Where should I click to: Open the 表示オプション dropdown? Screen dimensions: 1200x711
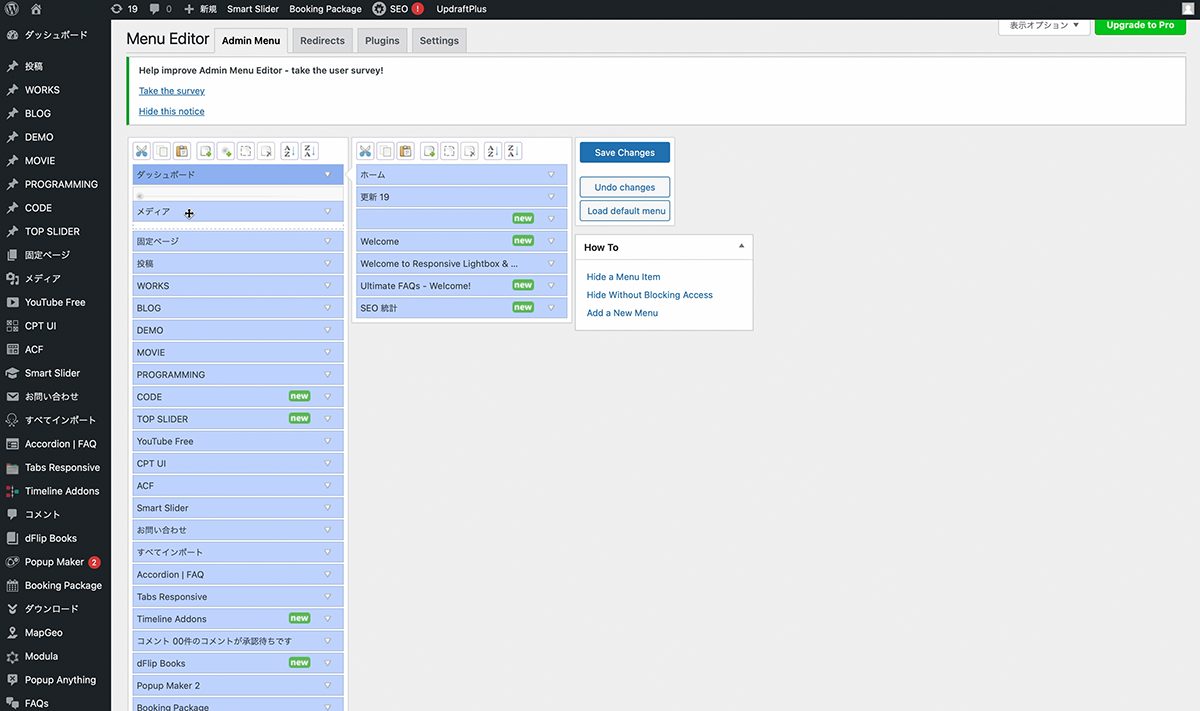1044,25
